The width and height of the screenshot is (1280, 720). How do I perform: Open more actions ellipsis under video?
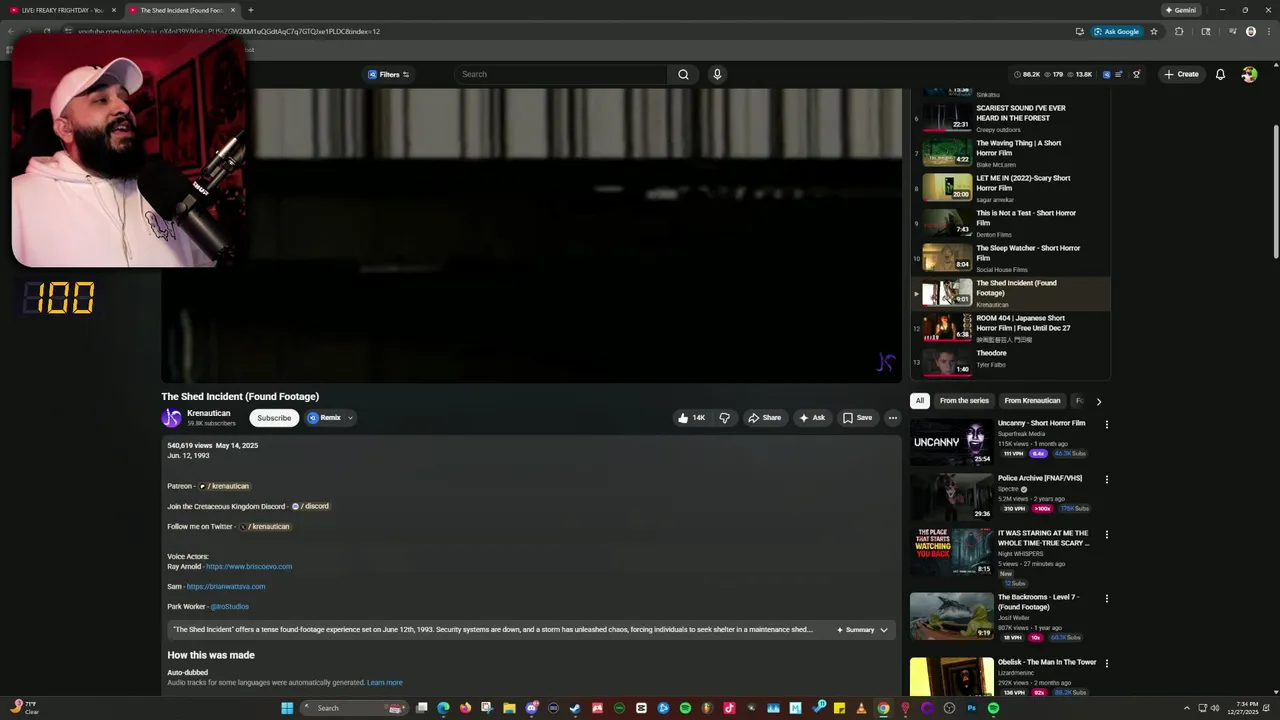(892, 418)
